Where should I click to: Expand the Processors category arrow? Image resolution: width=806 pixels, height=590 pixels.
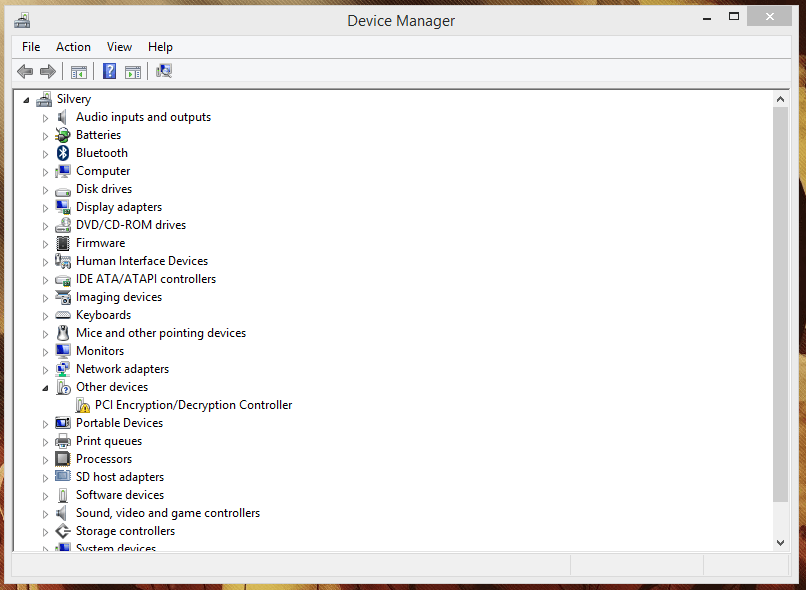pos(45,460)
